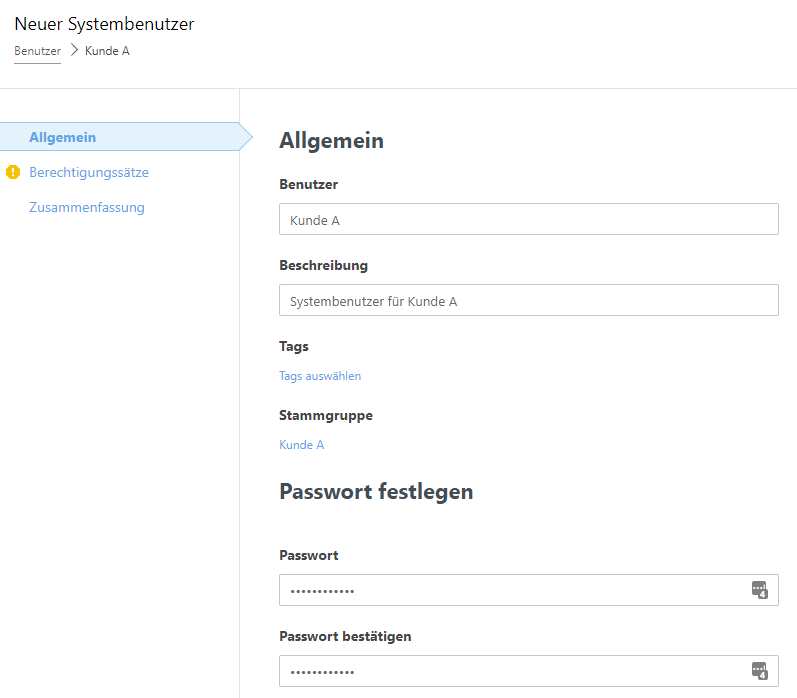Click password manager icon in Passwort field
Viewport: 797px width, 698px height.
point(760,589)
